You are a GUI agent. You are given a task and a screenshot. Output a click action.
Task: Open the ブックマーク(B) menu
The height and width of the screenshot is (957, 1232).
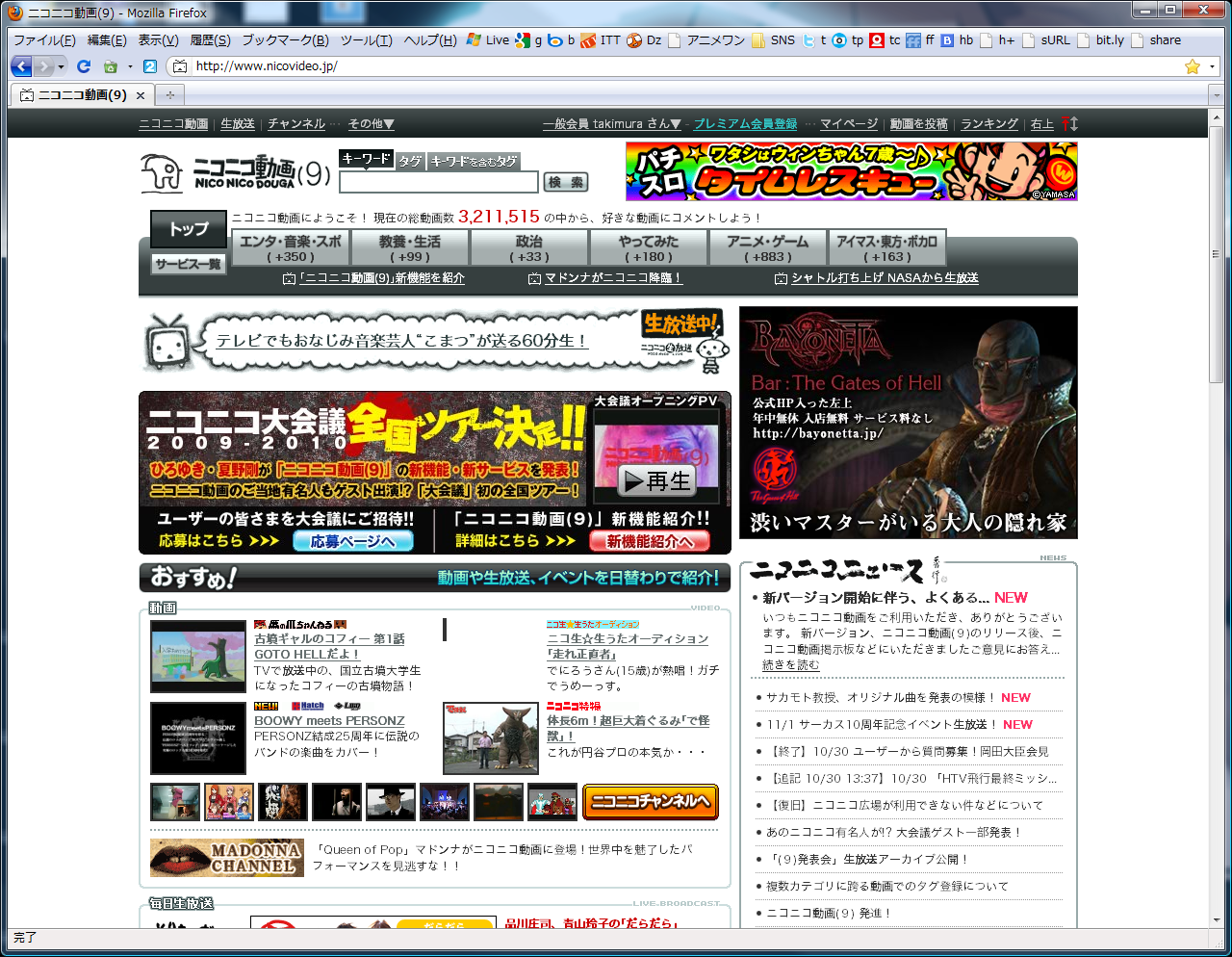point(285,40)
